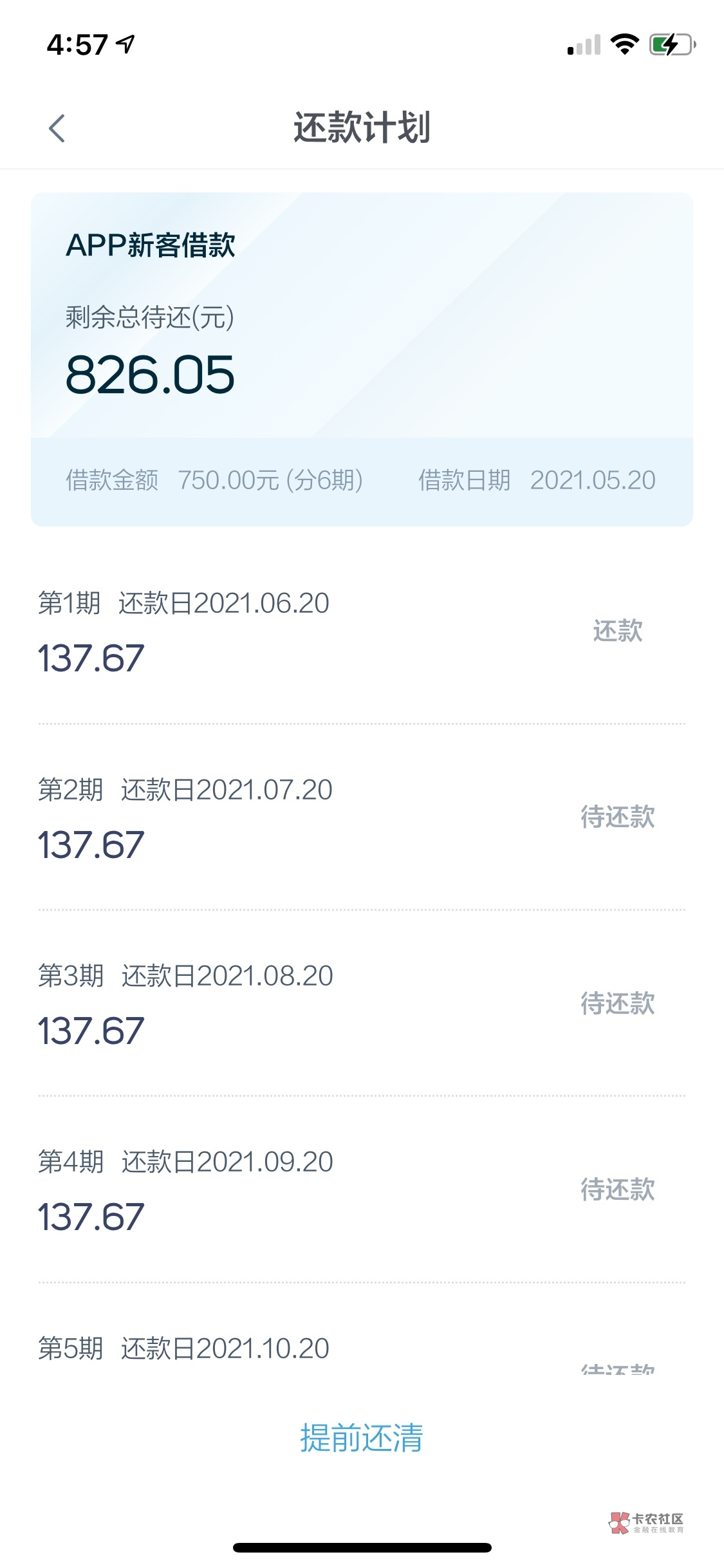
Task: Tap the Wi-Fi status icon
Action: click(x=624, y=44)
